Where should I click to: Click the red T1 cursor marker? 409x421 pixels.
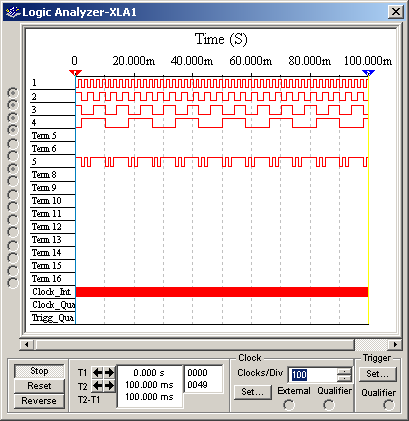75,73
